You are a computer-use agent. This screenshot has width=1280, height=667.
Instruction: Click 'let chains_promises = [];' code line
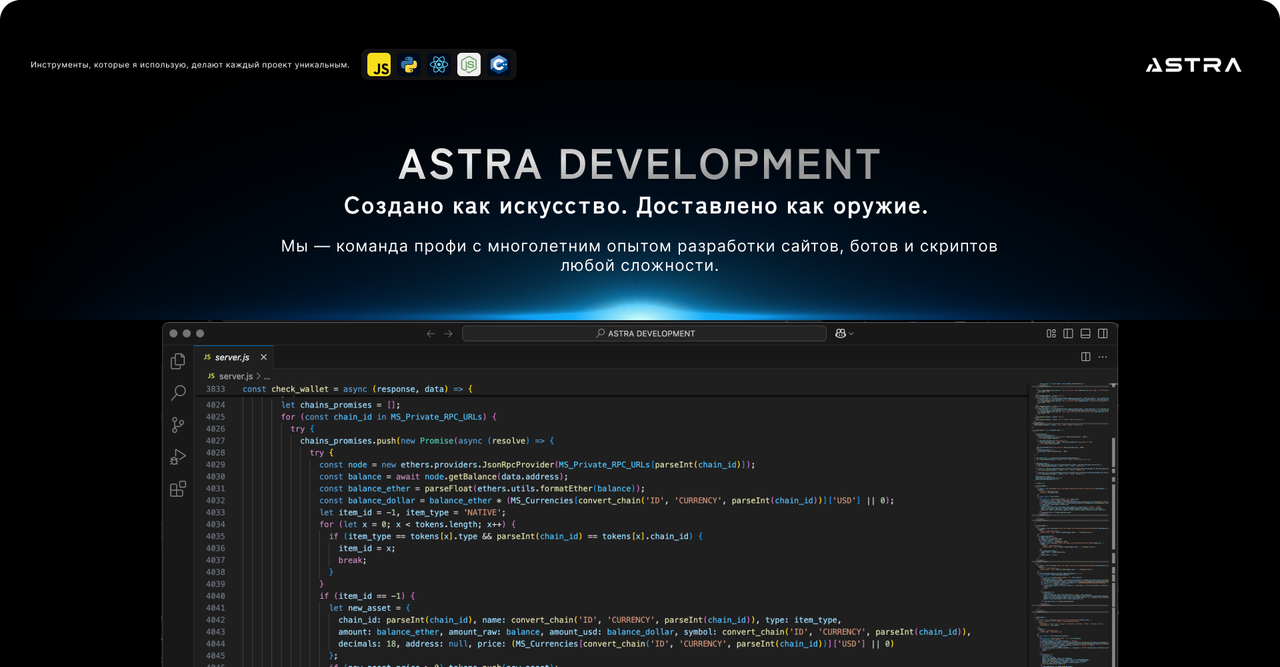click(340, 405)
